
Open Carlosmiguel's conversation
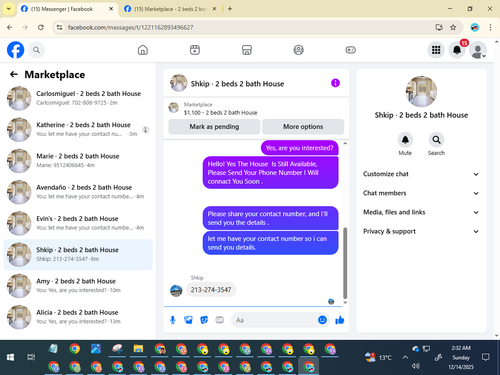coord(78,98)
